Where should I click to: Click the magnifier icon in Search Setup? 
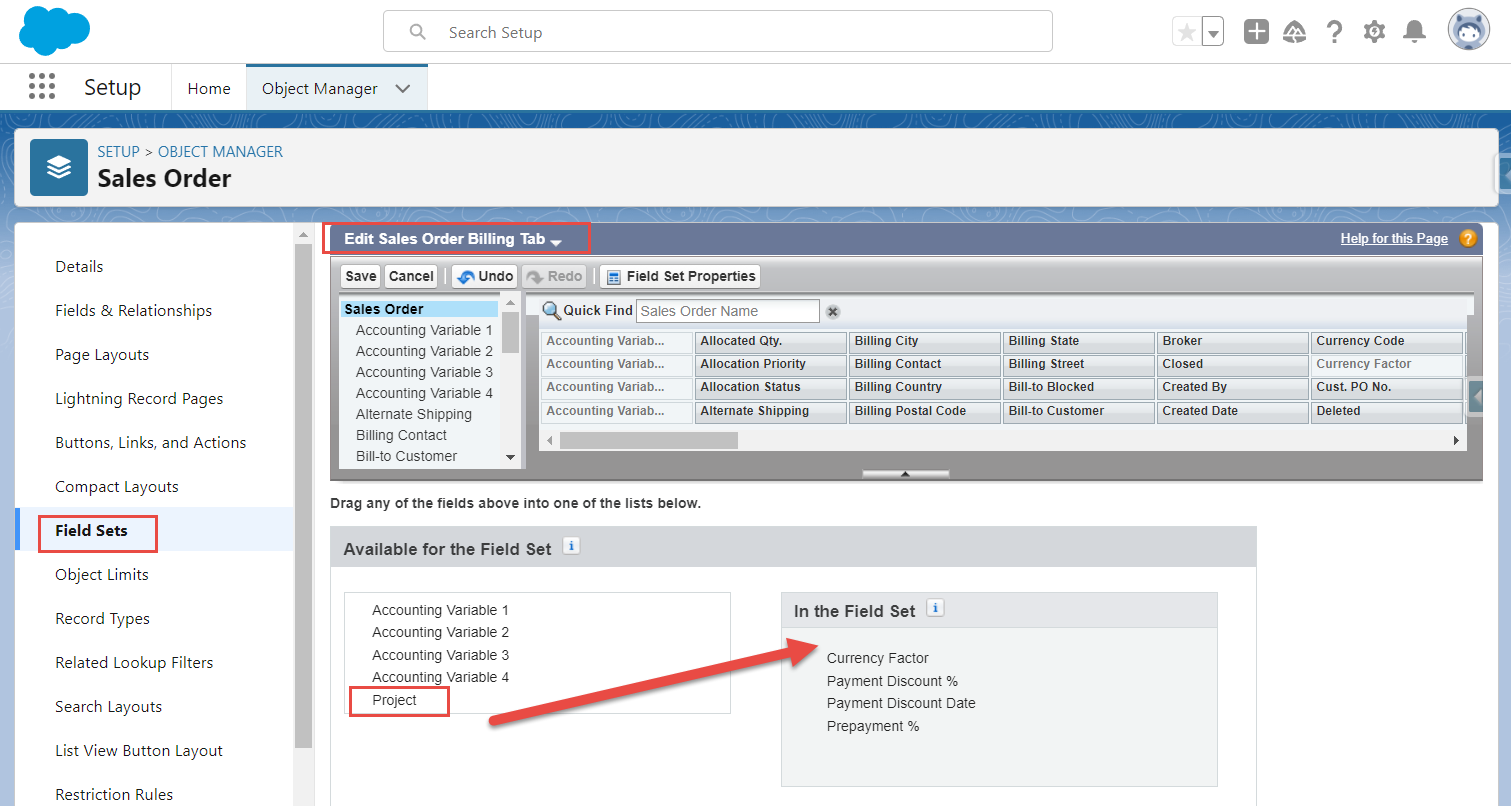click(x=418, y=32)
